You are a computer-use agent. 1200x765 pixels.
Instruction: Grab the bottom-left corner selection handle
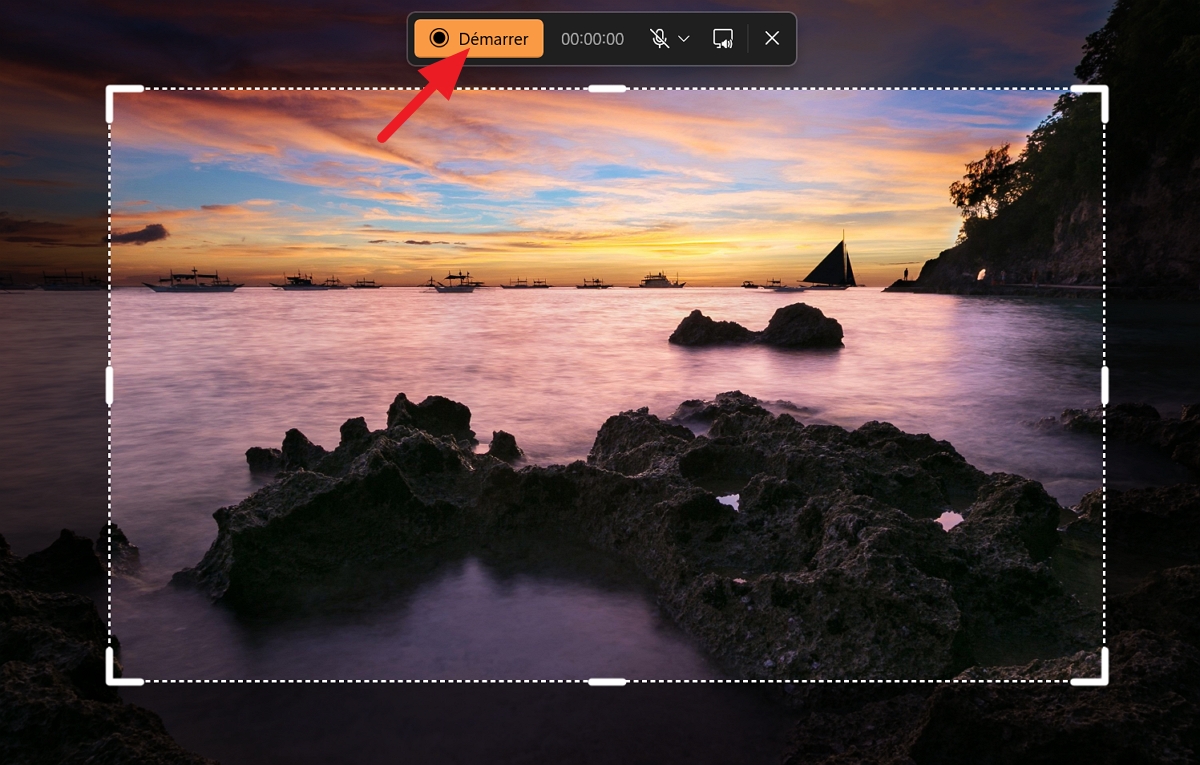(x=124, y=667)
